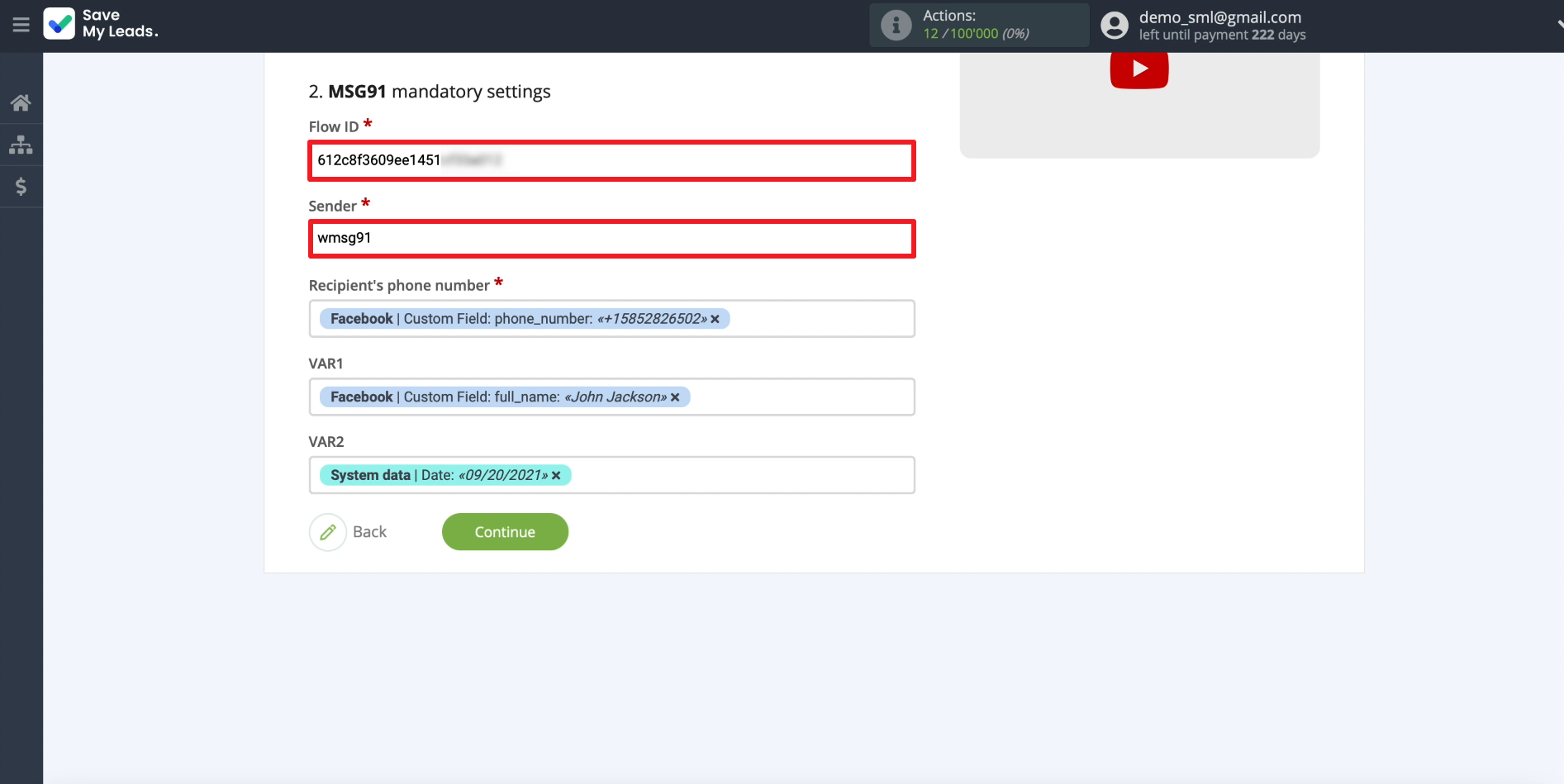Viewport: 1564px width, 784px height.
Task: Select the System data Date tag
Action: coord(445,476)
